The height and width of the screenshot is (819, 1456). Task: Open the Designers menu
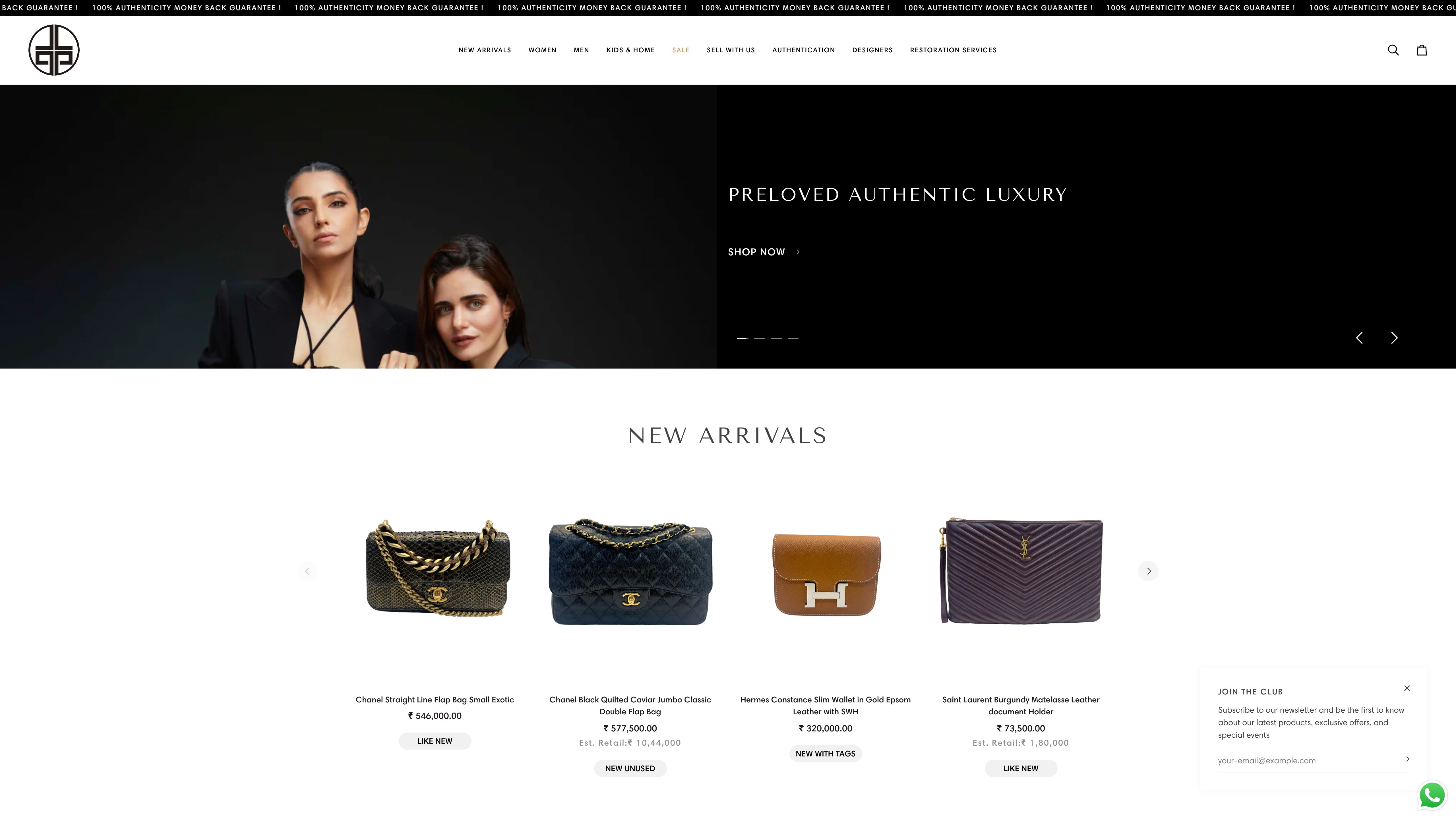click(872, 50)
